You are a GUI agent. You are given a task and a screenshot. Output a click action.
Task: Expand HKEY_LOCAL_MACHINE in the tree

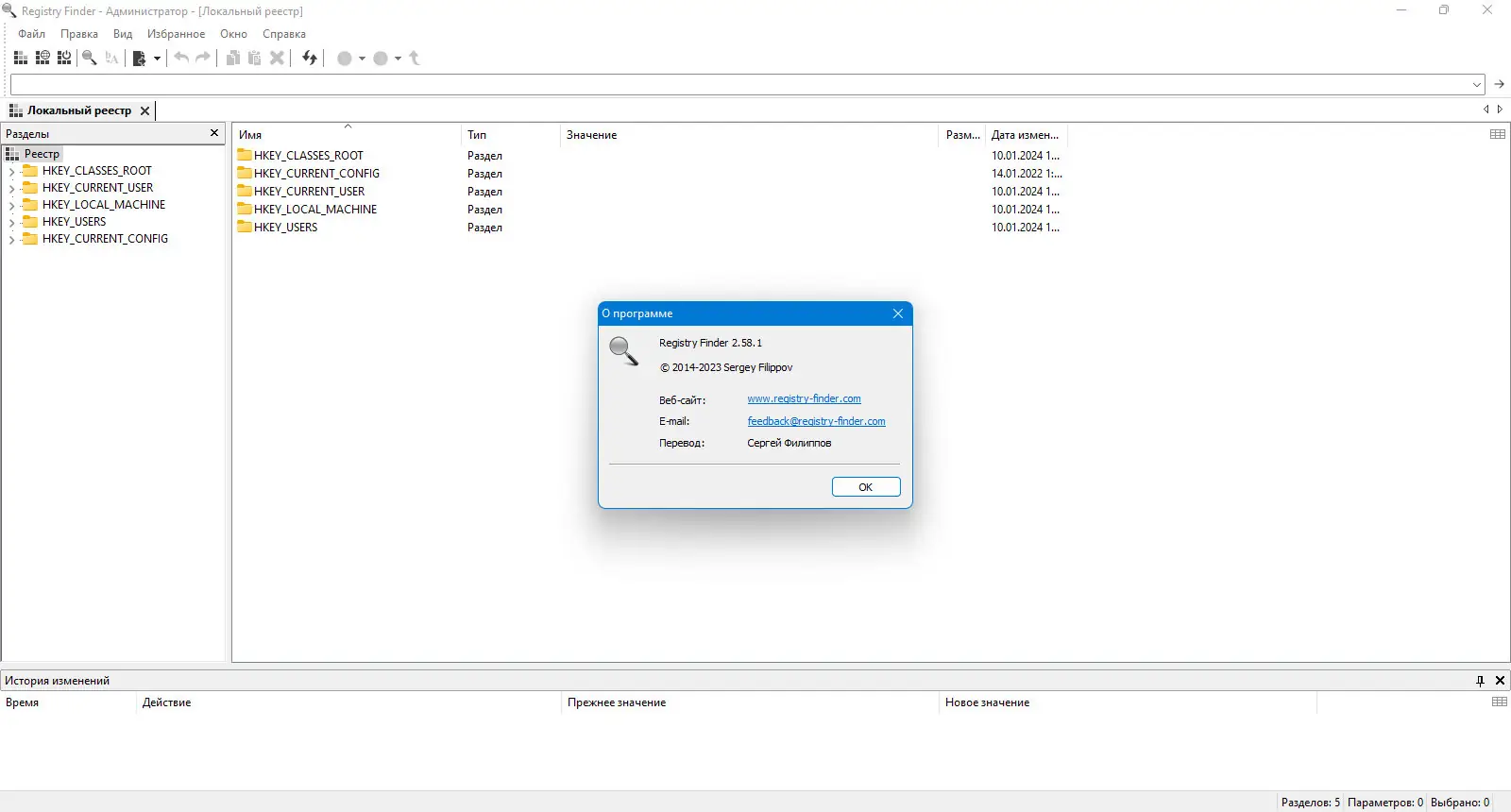[11, 206]
